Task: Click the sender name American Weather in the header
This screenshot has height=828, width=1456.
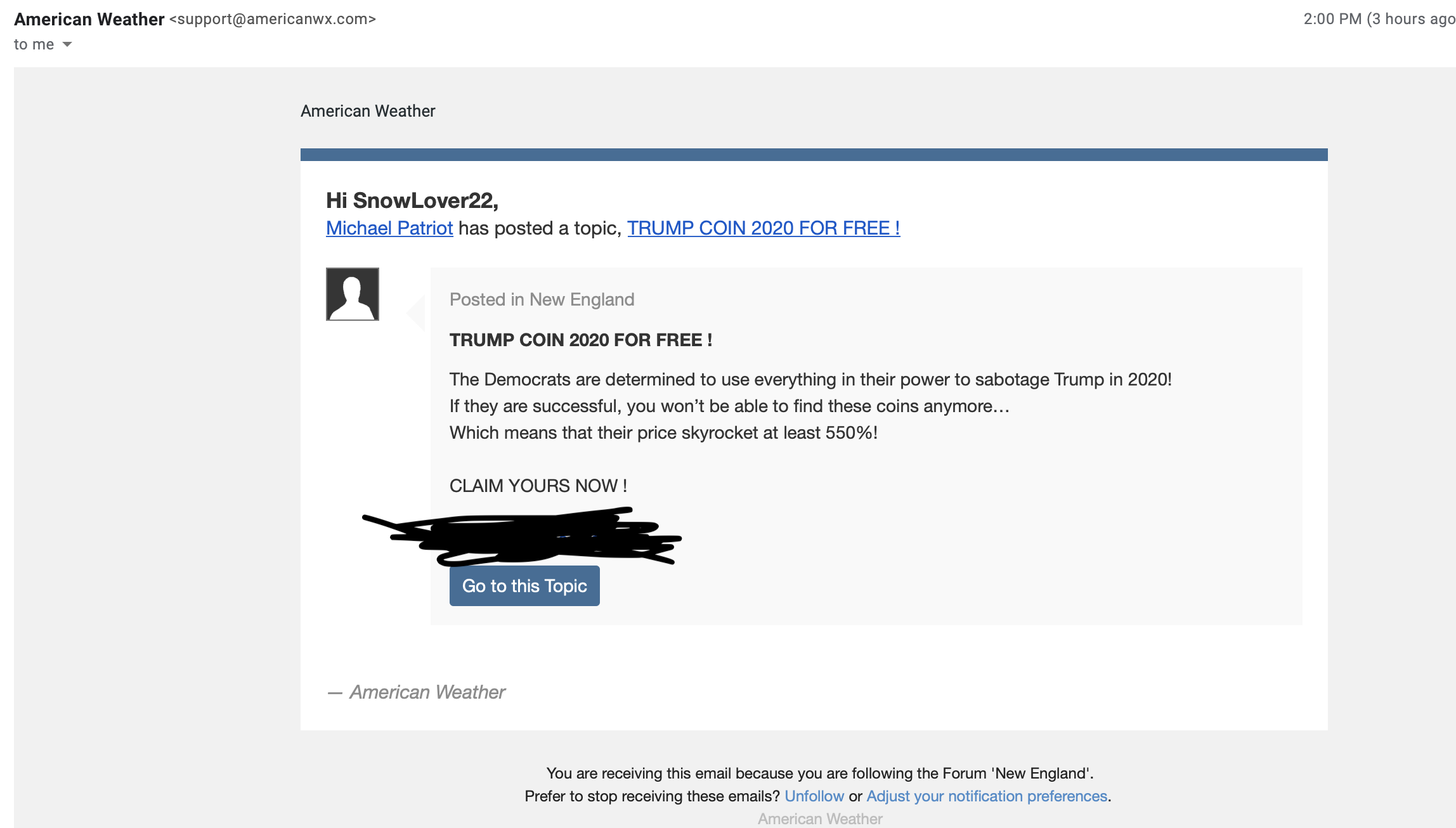Action: (x=89, y=20)
